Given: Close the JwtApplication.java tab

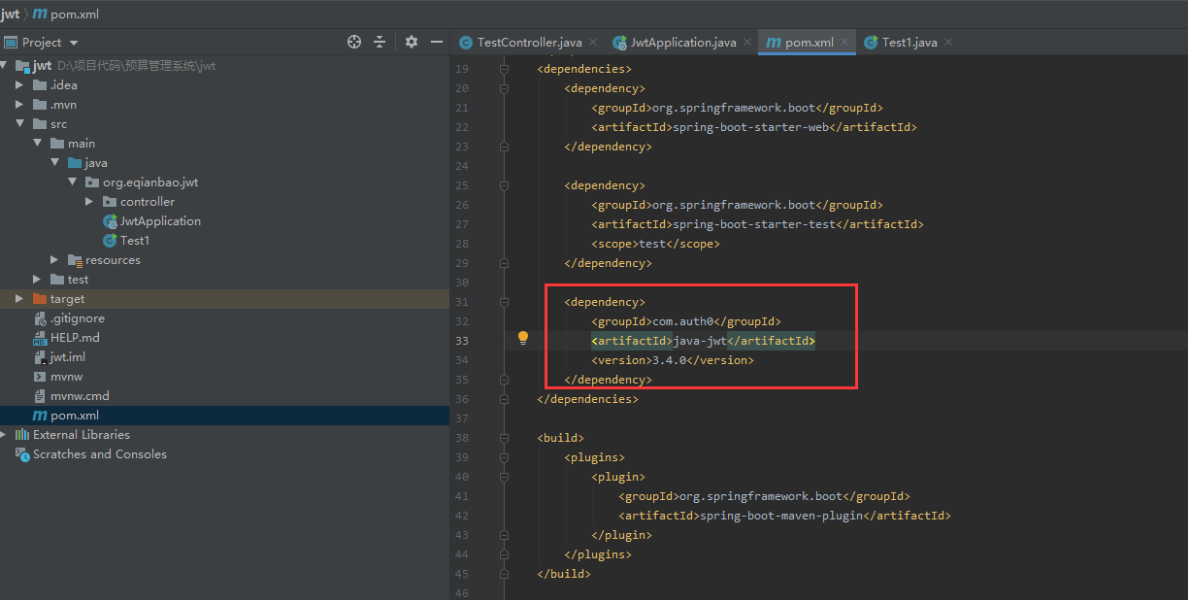Looking at the screenshot, I should point(747,42).
